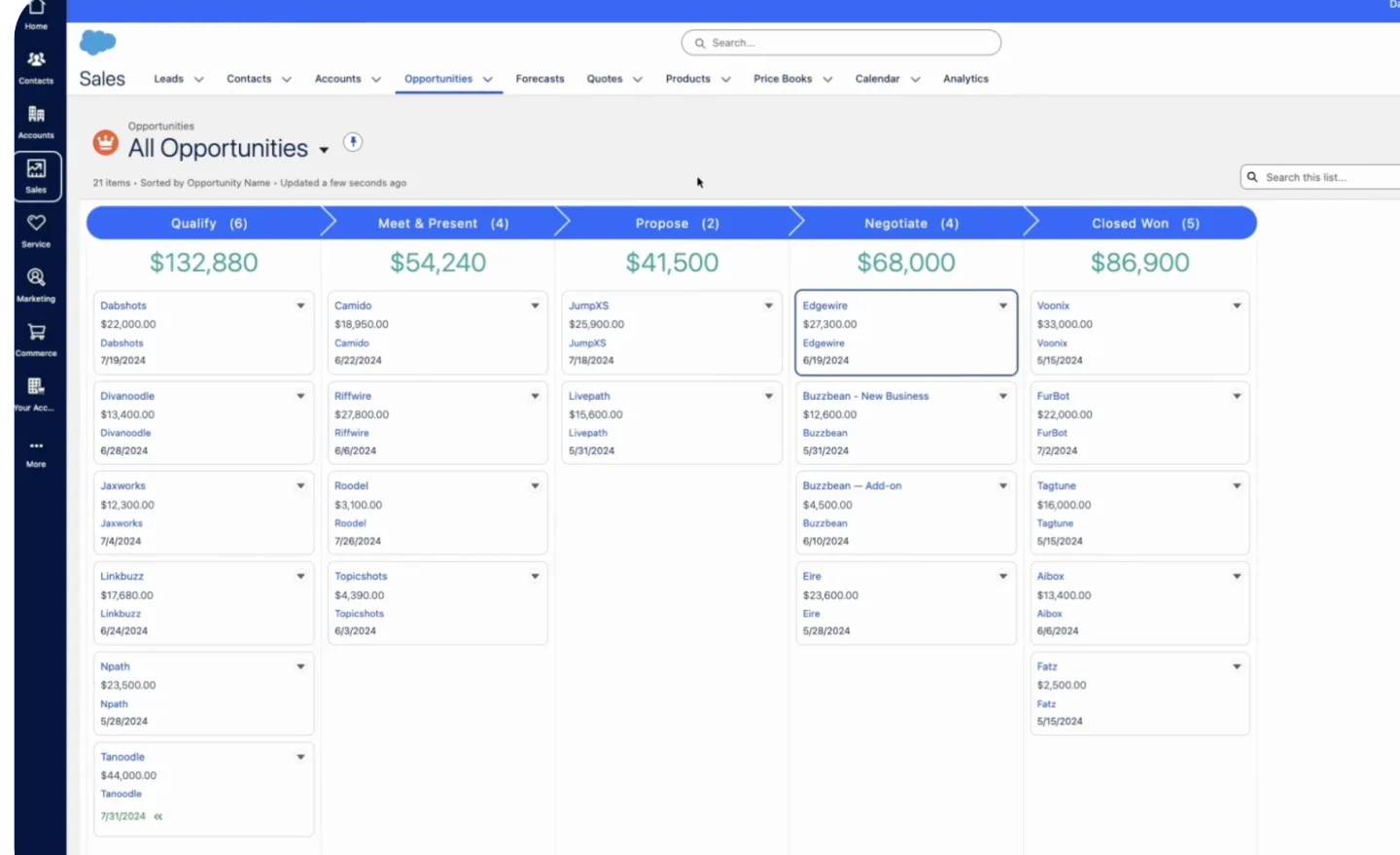
Task: Open the Analytics tab
Action: click(x=965, y=79)
